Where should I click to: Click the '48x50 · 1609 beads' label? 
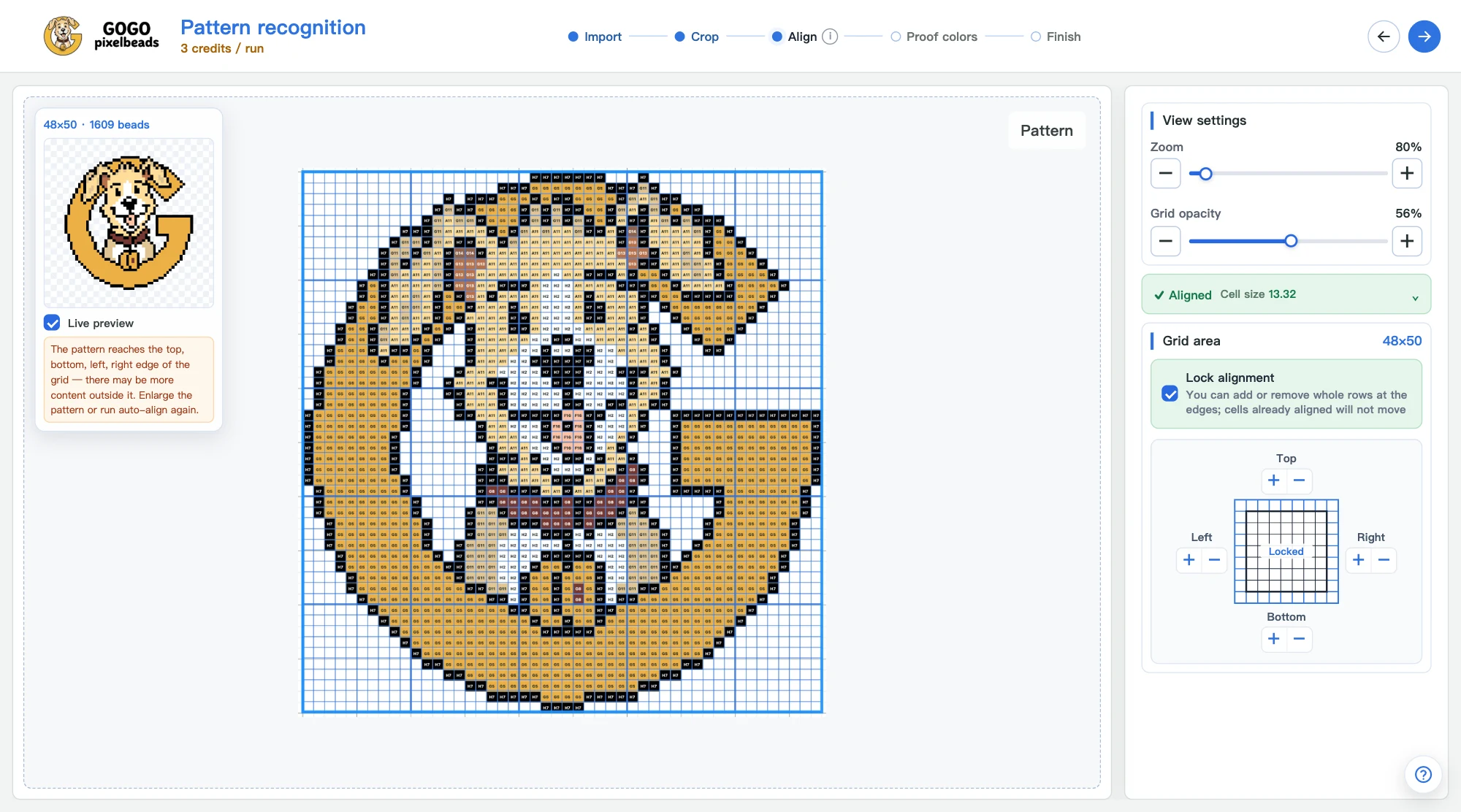tap(96, 125)
